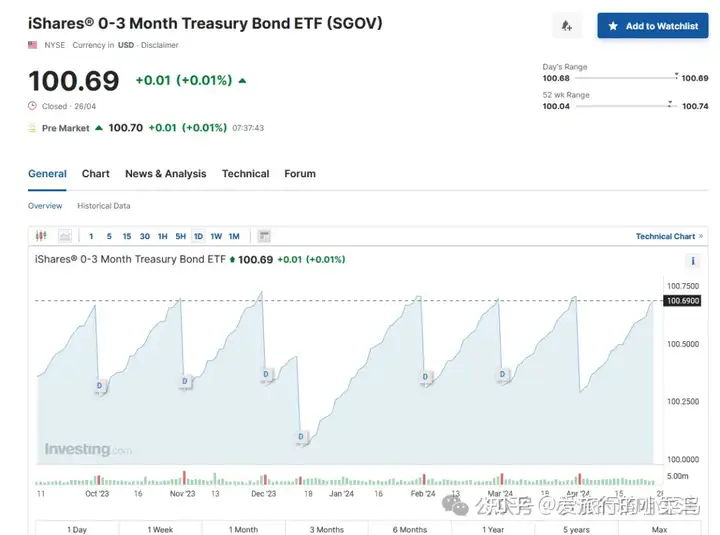This screenshot has height=535, width=720.
Task: Click the news overlay icon in chart toolbar
Action: coord(264,236)
